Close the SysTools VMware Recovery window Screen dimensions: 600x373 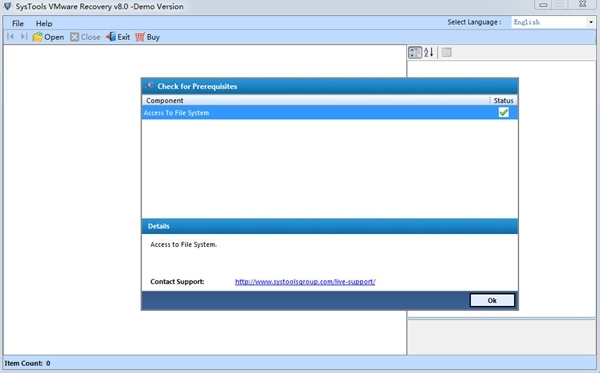click(x=582, y=4)
